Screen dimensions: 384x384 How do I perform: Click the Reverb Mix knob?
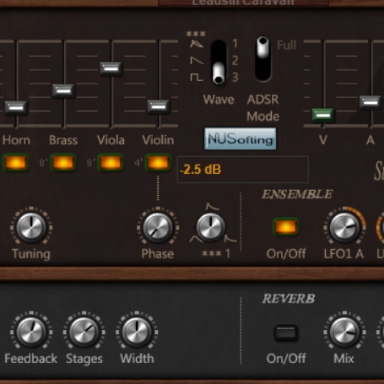pyautogui.click(x=344, y=332)
